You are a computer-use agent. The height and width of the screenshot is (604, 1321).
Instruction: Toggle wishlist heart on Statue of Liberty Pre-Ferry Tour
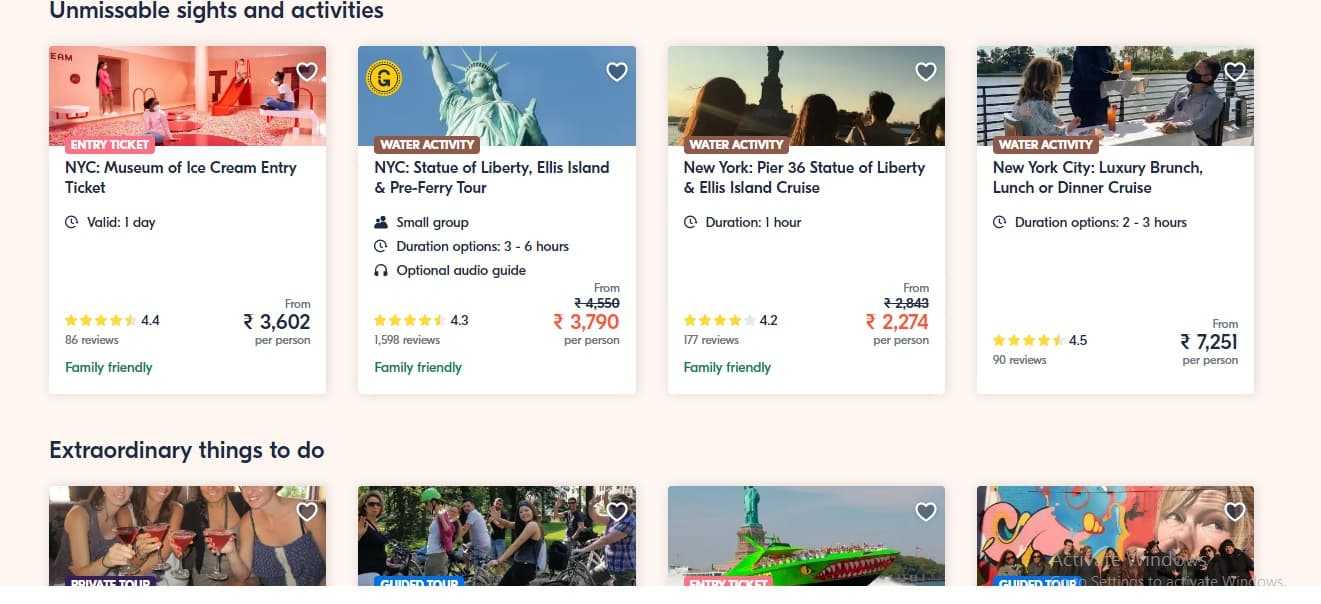(x=617, y=72)
